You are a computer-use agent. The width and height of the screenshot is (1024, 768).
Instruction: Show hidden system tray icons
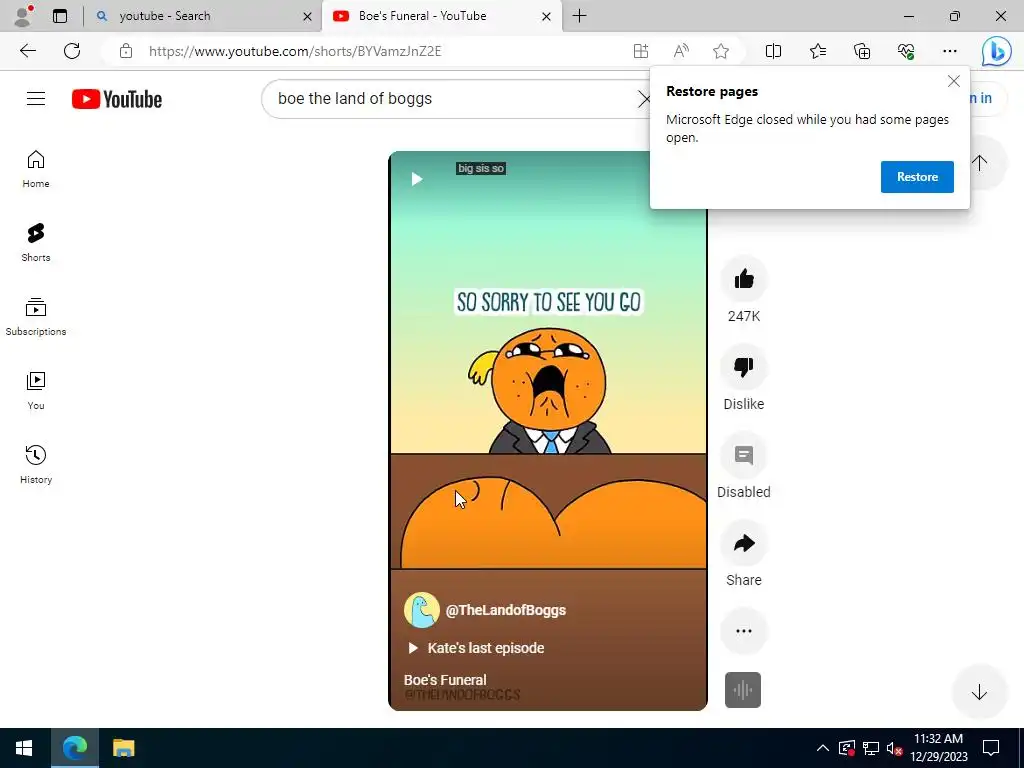[823, 748]
